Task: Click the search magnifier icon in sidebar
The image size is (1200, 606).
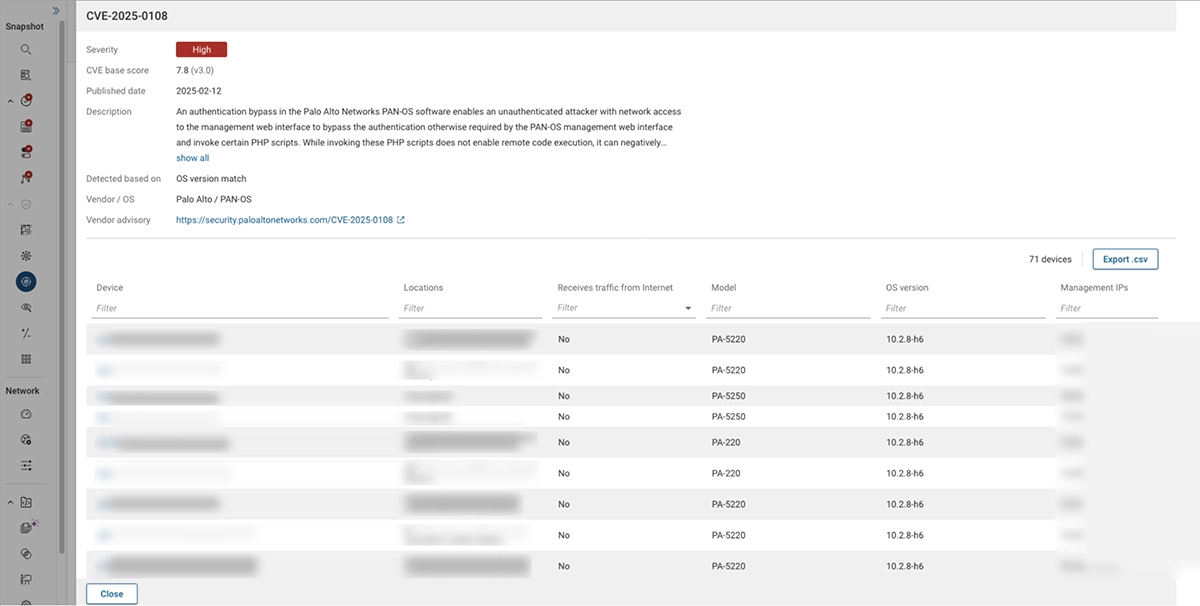Action: (x=26, y=49)
